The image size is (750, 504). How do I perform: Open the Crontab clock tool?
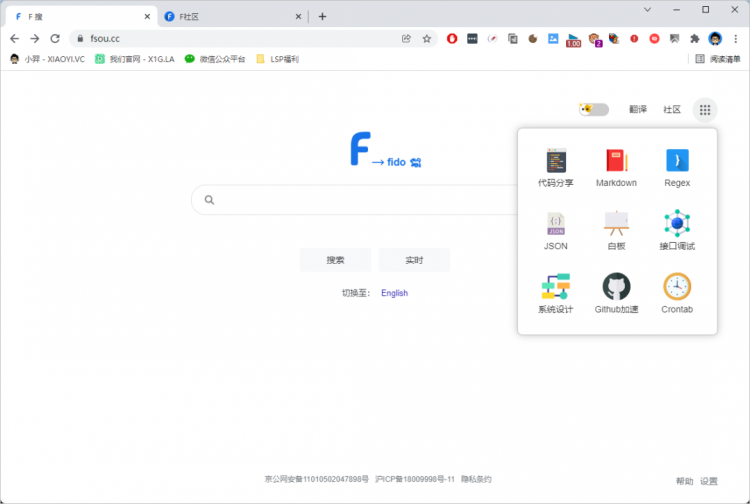click(x=677, y=294)
